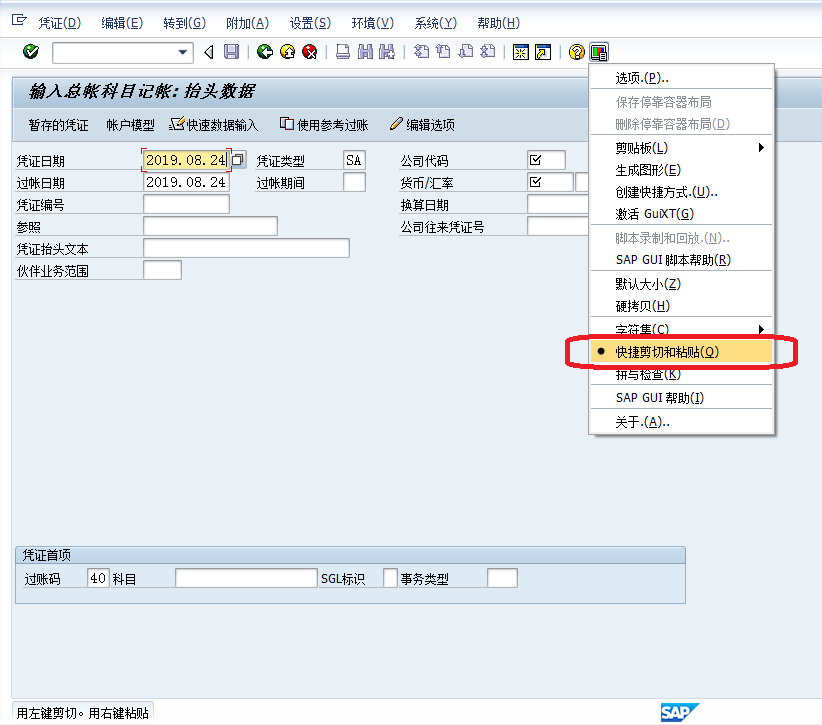822x725 pixels.
Task: Click the 过帐期间 input field
Action: click(x=354, y=182)
